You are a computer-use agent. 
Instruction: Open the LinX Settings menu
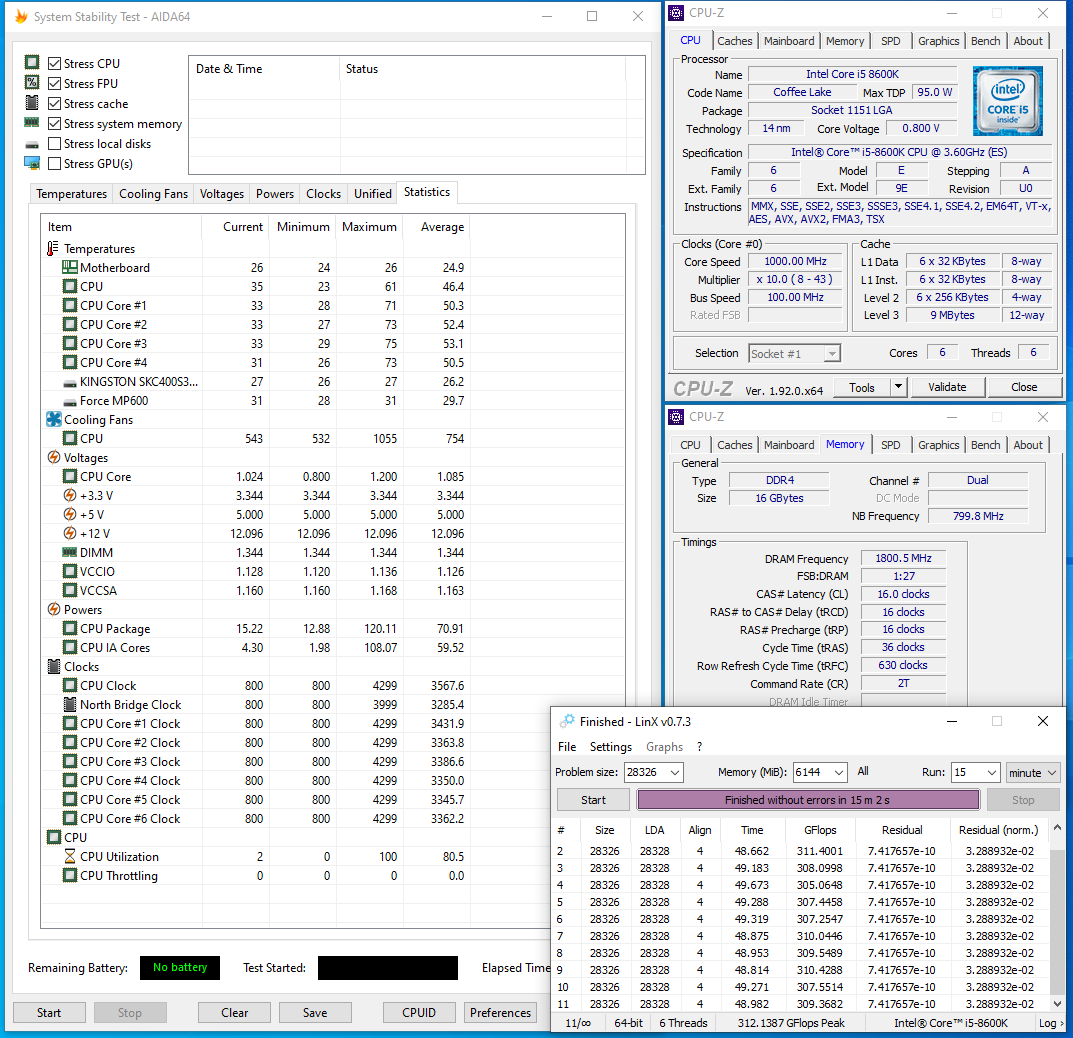pos(610,747)
